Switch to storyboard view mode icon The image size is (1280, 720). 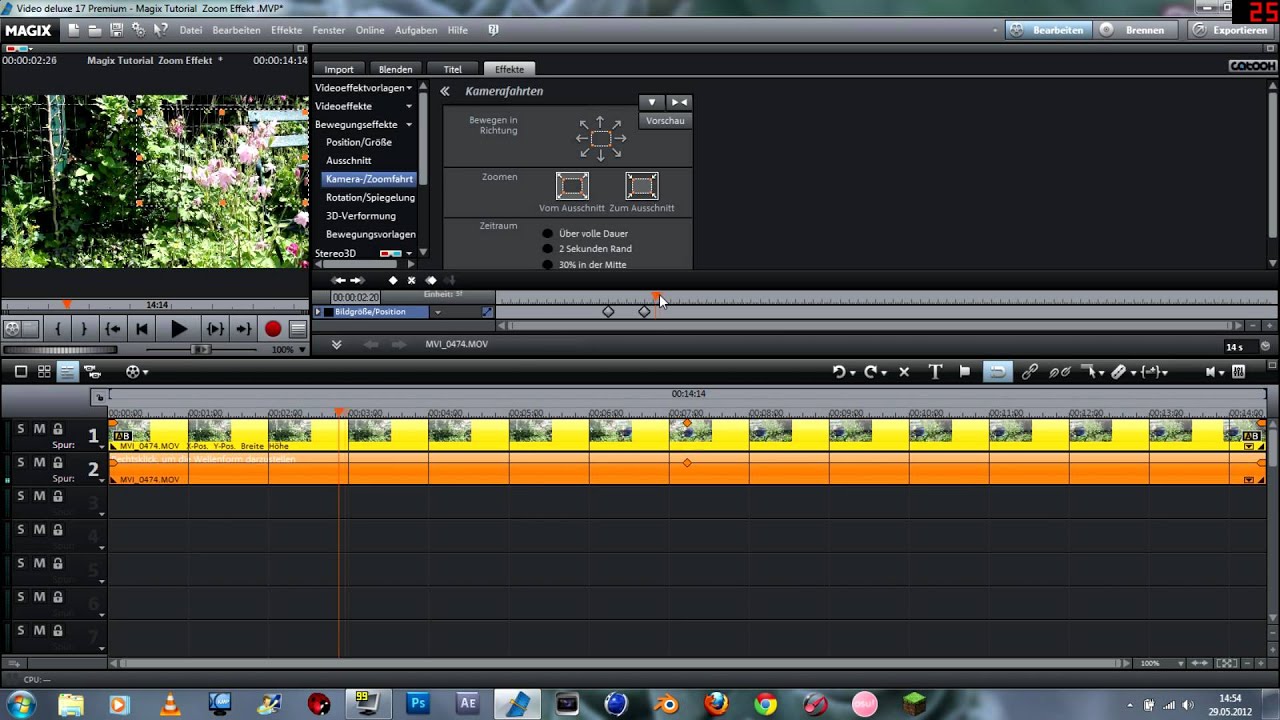point(21,372)
